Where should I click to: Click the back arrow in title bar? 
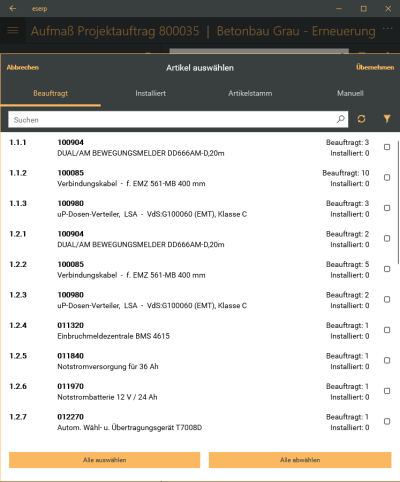pyautogui.click(x=13, y=8)
